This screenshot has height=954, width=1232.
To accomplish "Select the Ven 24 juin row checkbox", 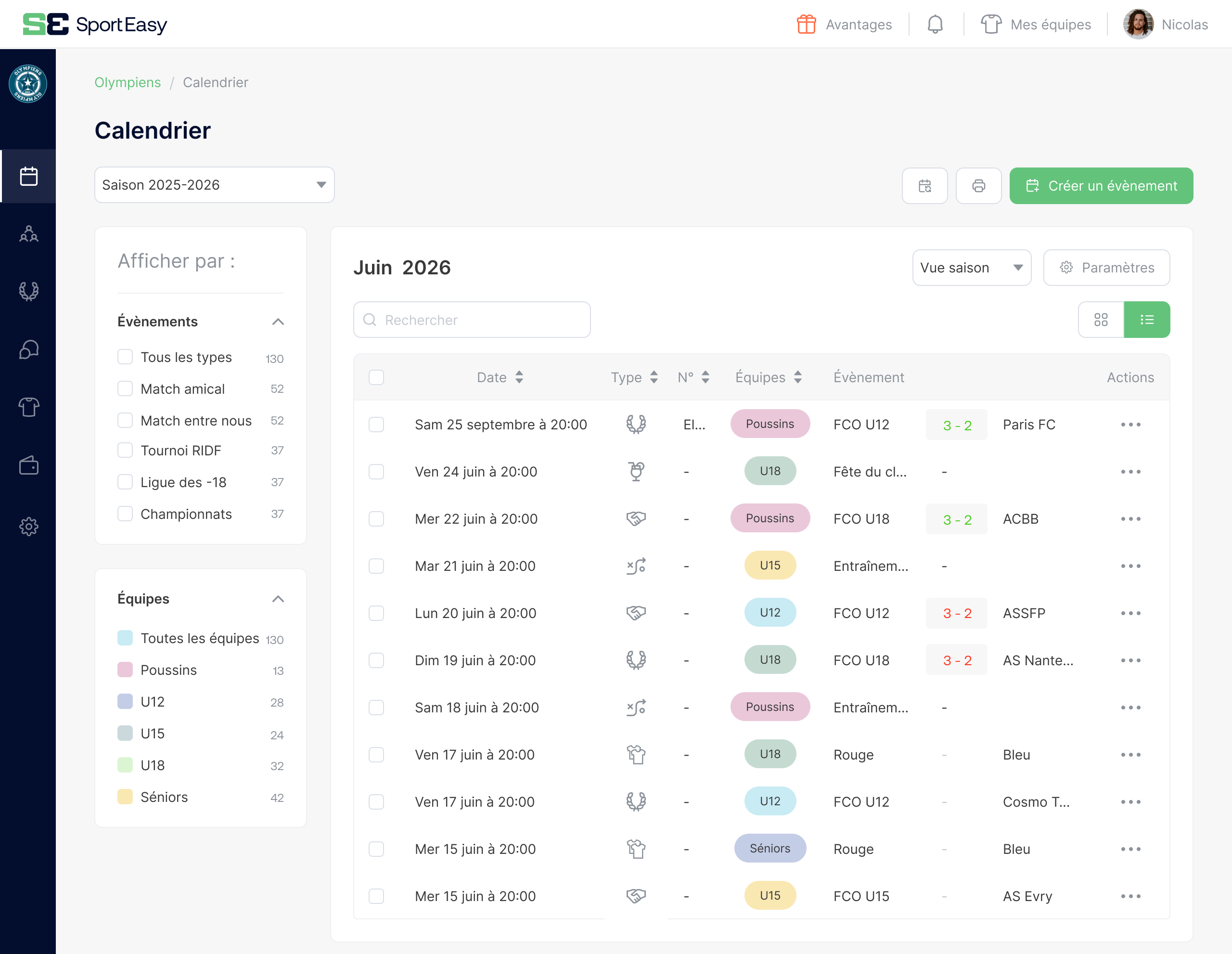I will [376, 472].
